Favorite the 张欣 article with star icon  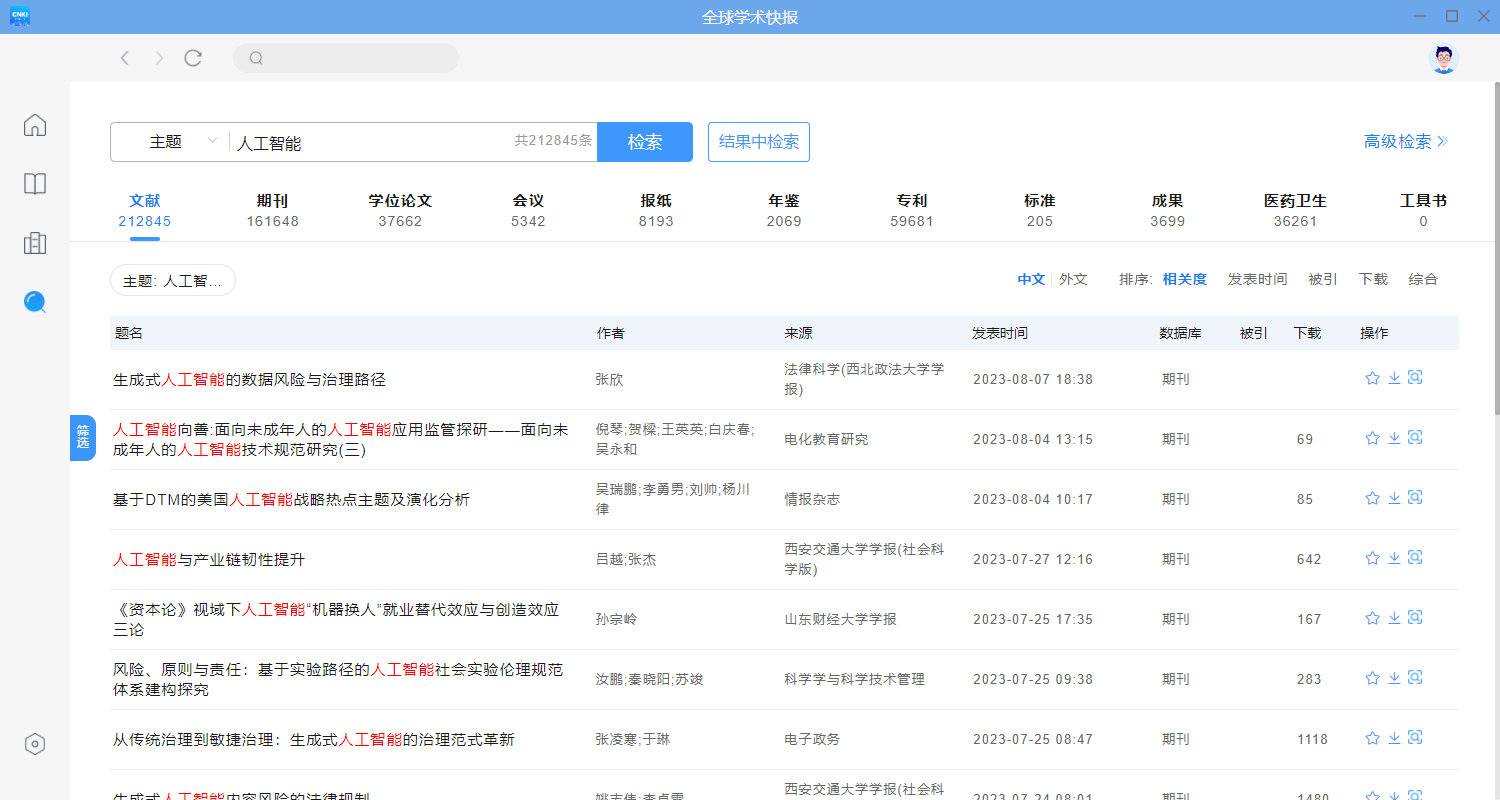[1372, 378]
